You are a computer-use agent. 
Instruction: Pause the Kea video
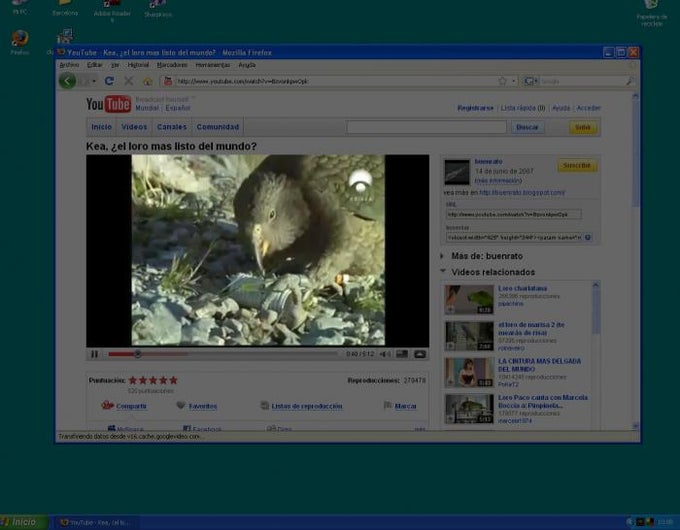tap(95, 354)
